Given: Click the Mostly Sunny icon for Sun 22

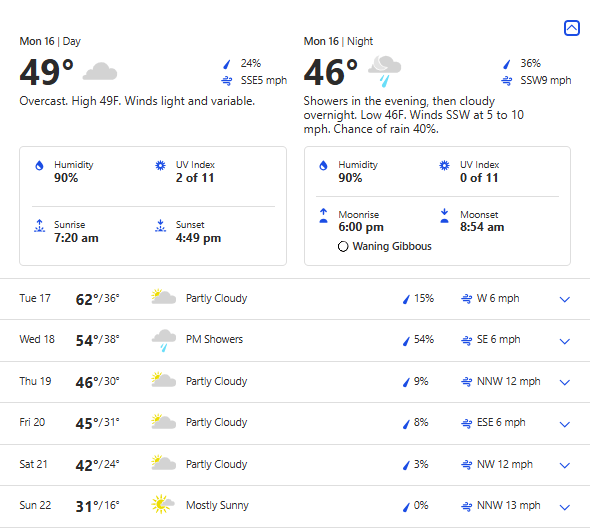Looking at the screenshot, I should [x=163, y=504].
